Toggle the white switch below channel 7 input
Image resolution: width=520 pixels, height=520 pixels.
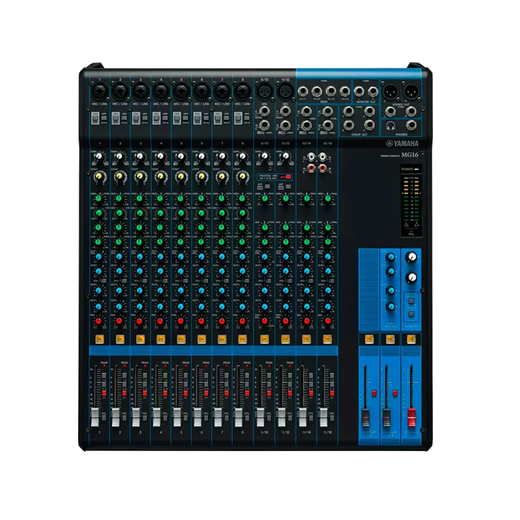(218, 118)
